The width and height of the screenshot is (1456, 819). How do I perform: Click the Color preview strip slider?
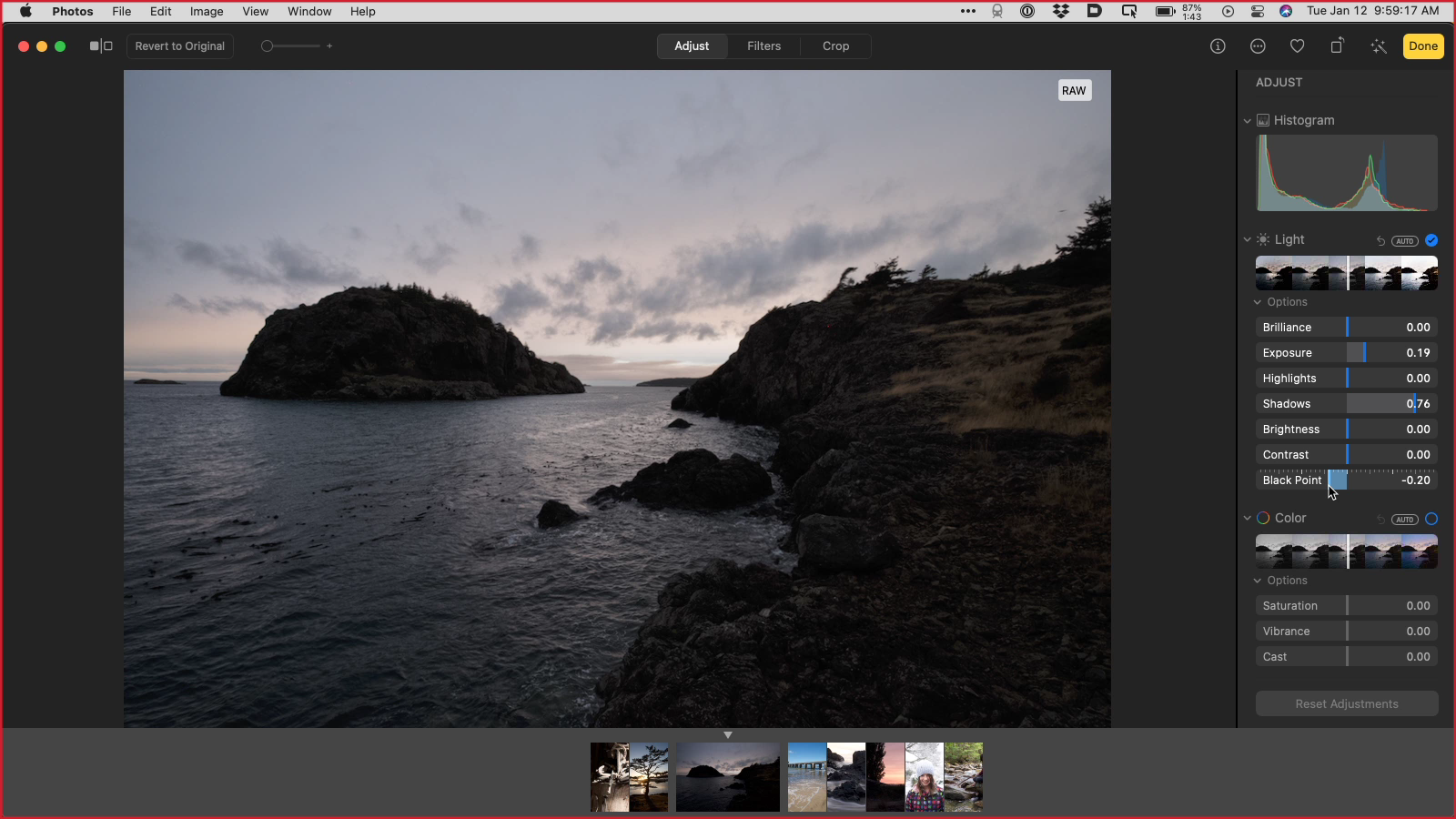pyautogui.click(x=1347, y=551)
